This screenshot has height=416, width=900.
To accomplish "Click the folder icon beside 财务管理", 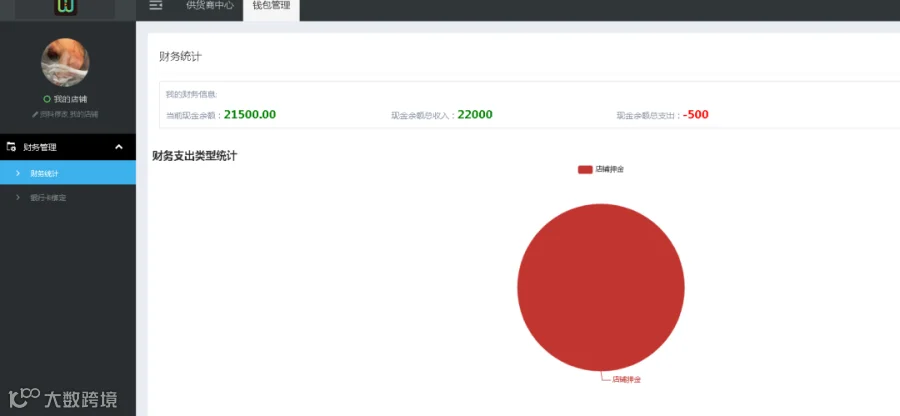I will tap(11, 147).
